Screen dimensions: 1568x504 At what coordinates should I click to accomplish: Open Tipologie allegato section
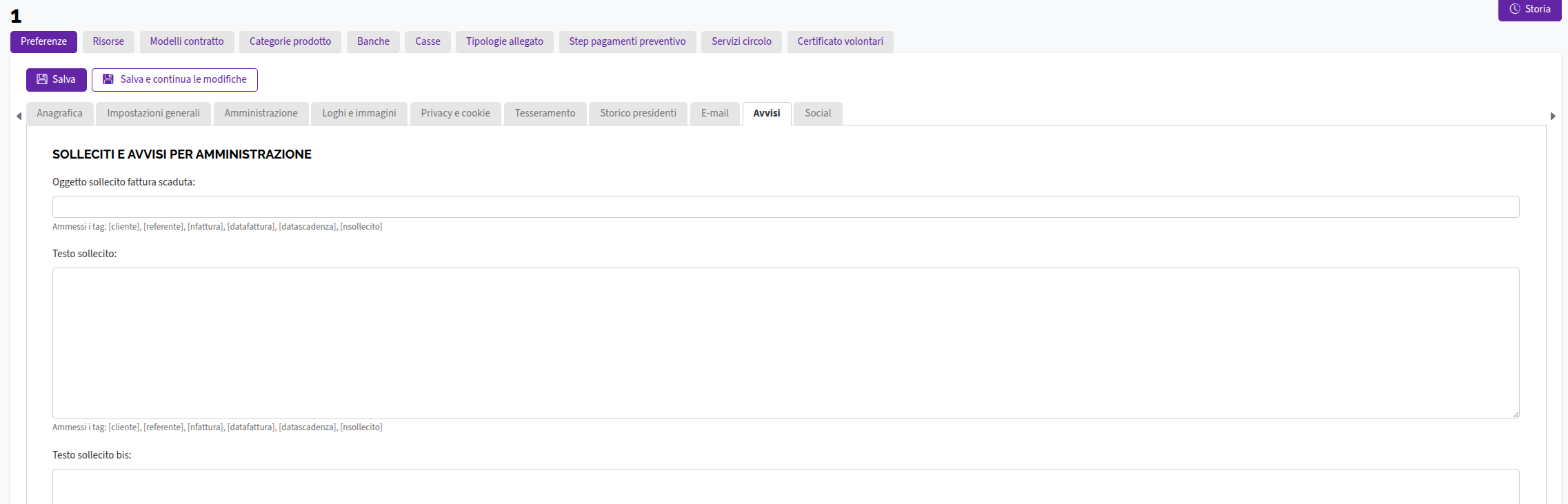(x=505, y=41)
